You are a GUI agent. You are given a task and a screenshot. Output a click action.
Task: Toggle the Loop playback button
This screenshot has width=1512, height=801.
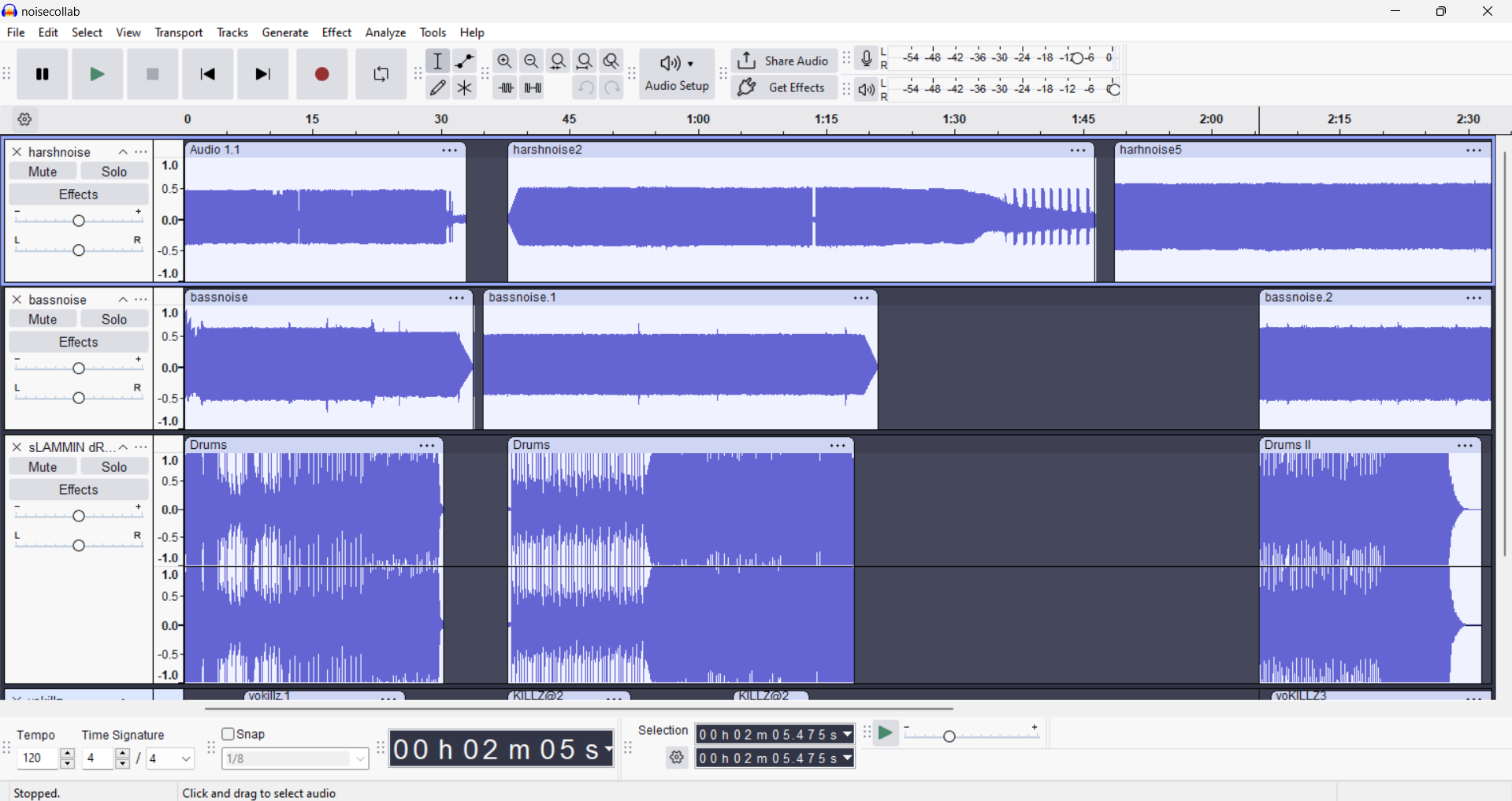[x=381, y=75]
